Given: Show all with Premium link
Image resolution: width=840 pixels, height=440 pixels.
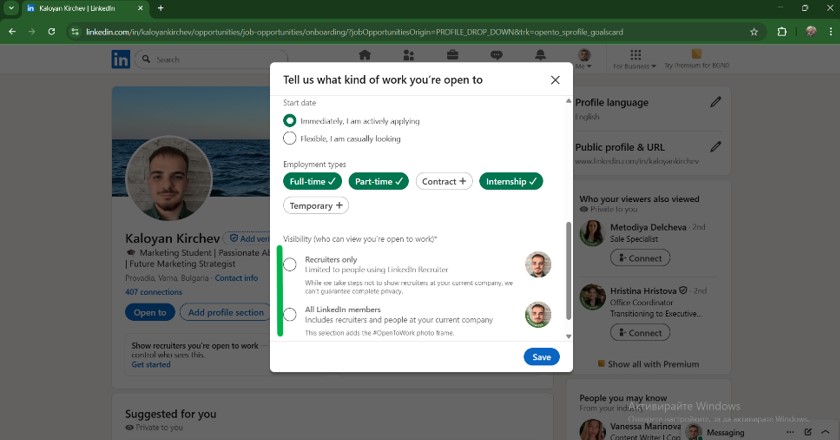Looking at the screenshot, I should pos(648,364).
